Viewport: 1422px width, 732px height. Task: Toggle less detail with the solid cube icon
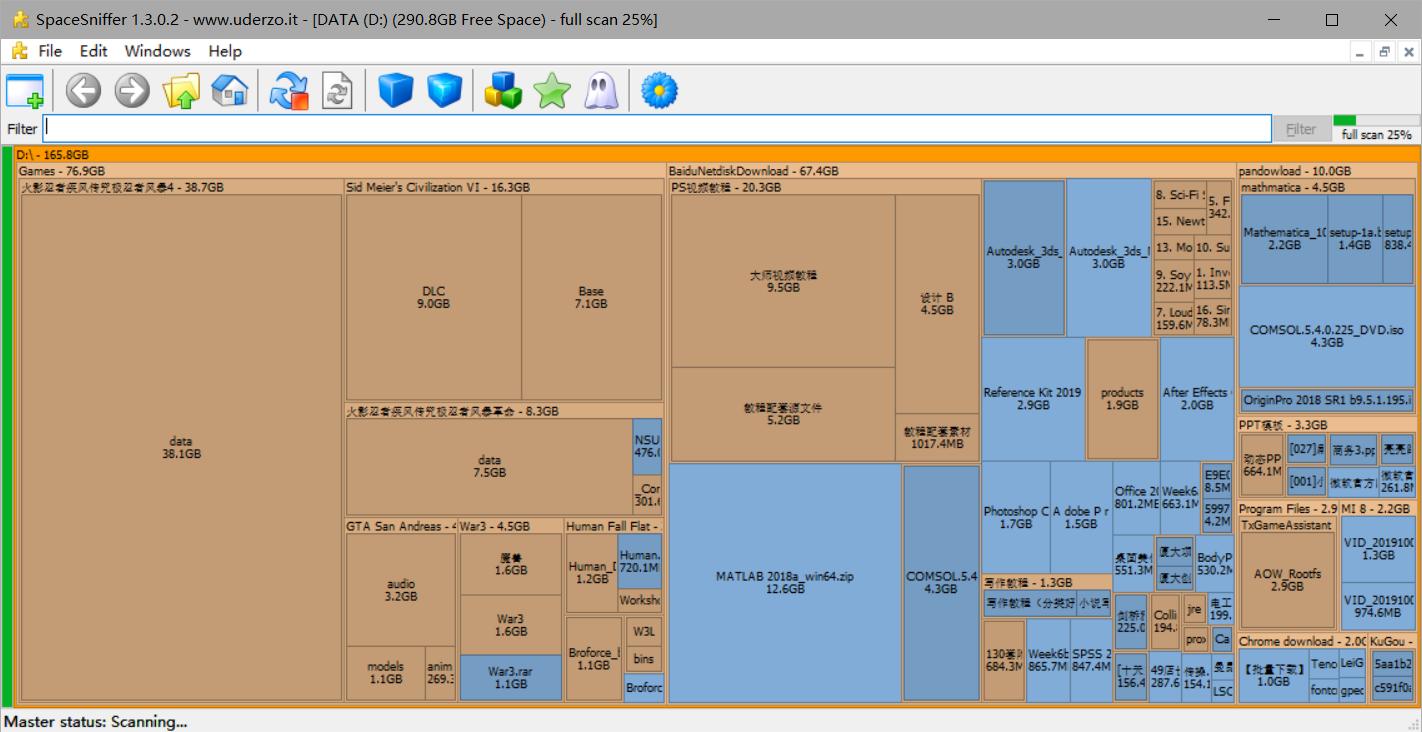(x=395, y=90)
